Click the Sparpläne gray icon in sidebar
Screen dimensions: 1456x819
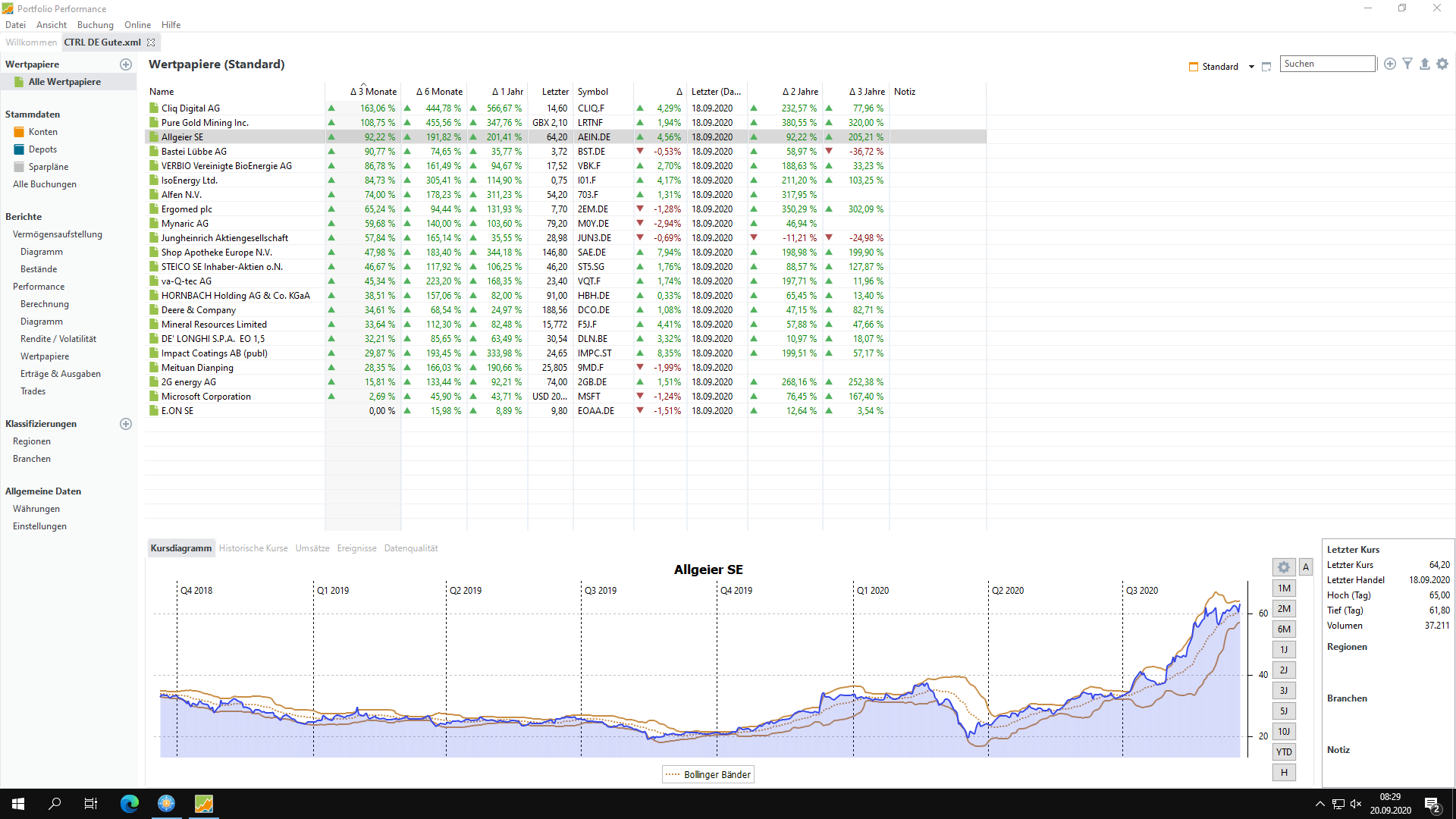coord(19,167)
